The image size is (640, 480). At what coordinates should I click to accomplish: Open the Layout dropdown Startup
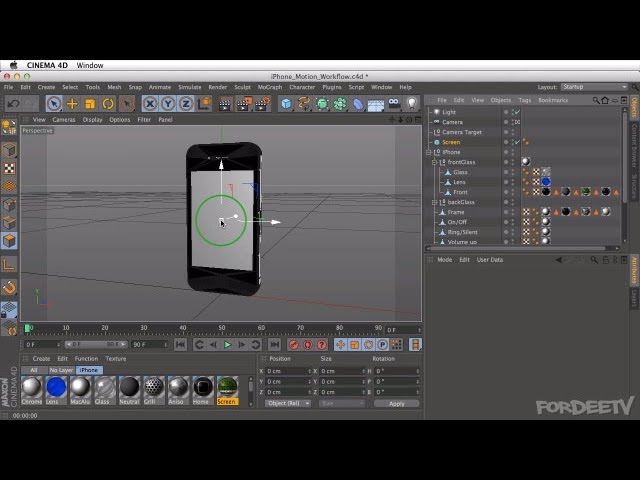tap(594, 87)
